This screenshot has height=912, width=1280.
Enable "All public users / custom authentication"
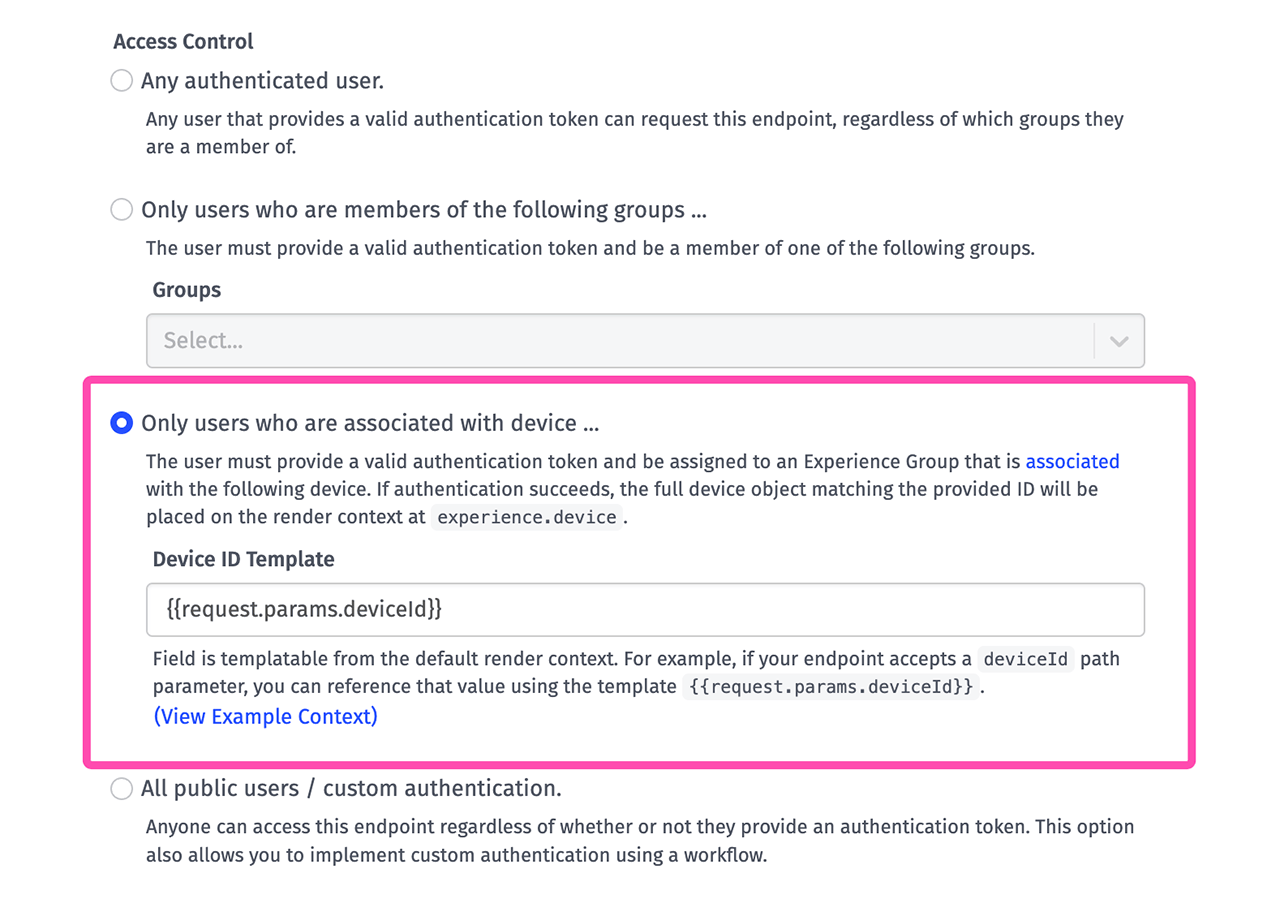click(x=121, y=788)
